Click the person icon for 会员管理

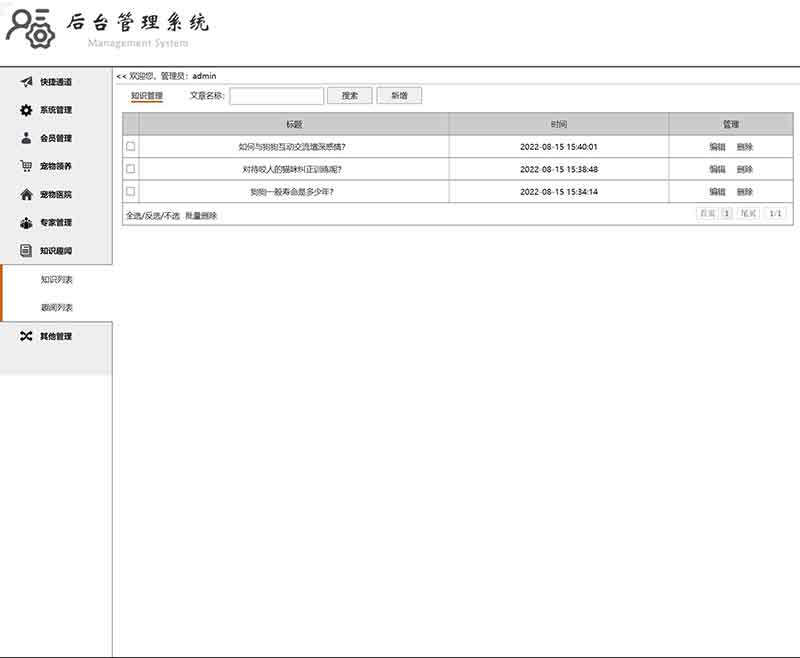coord(27,138)
